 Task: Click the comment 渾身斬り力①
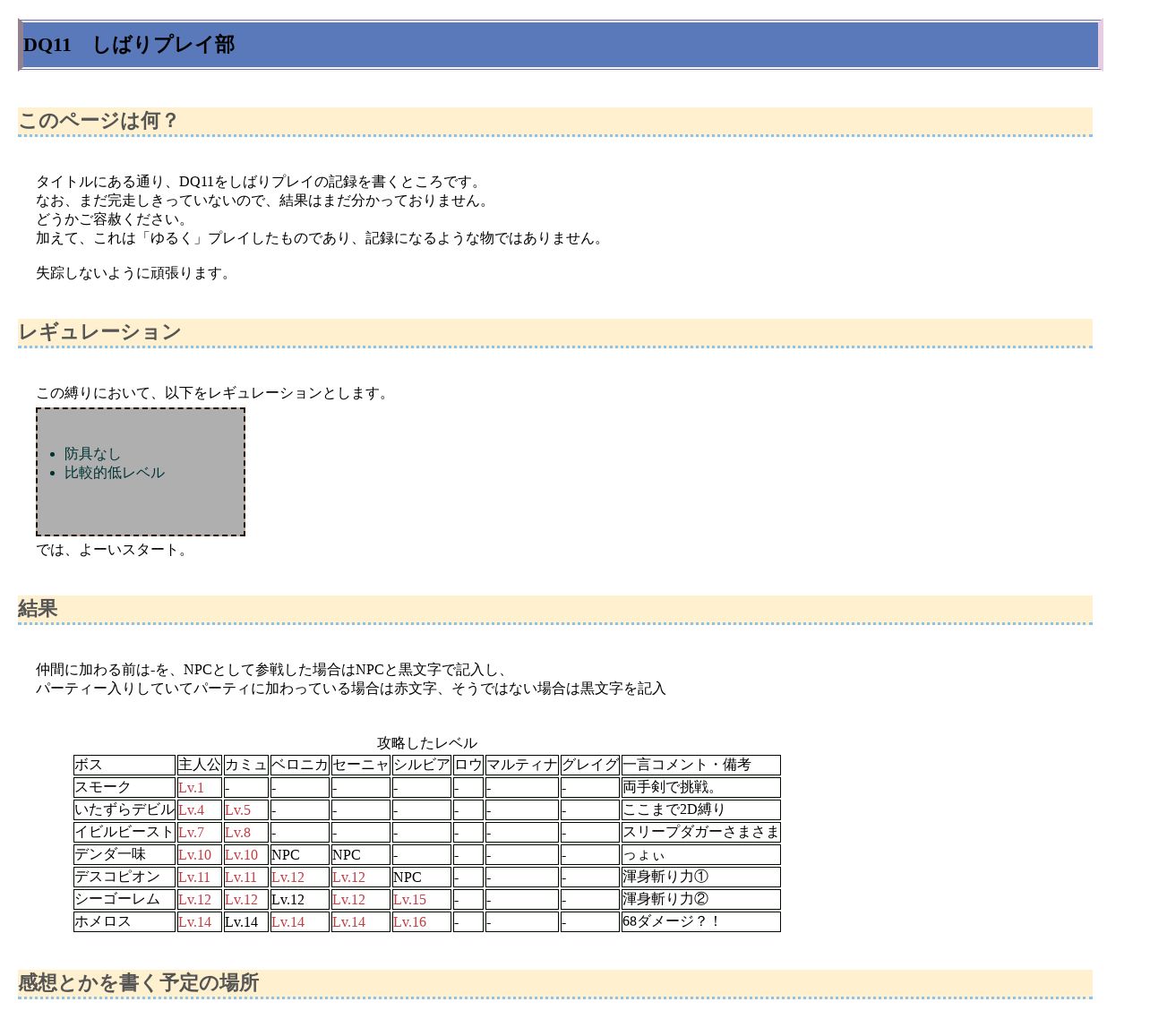point(701,877)
